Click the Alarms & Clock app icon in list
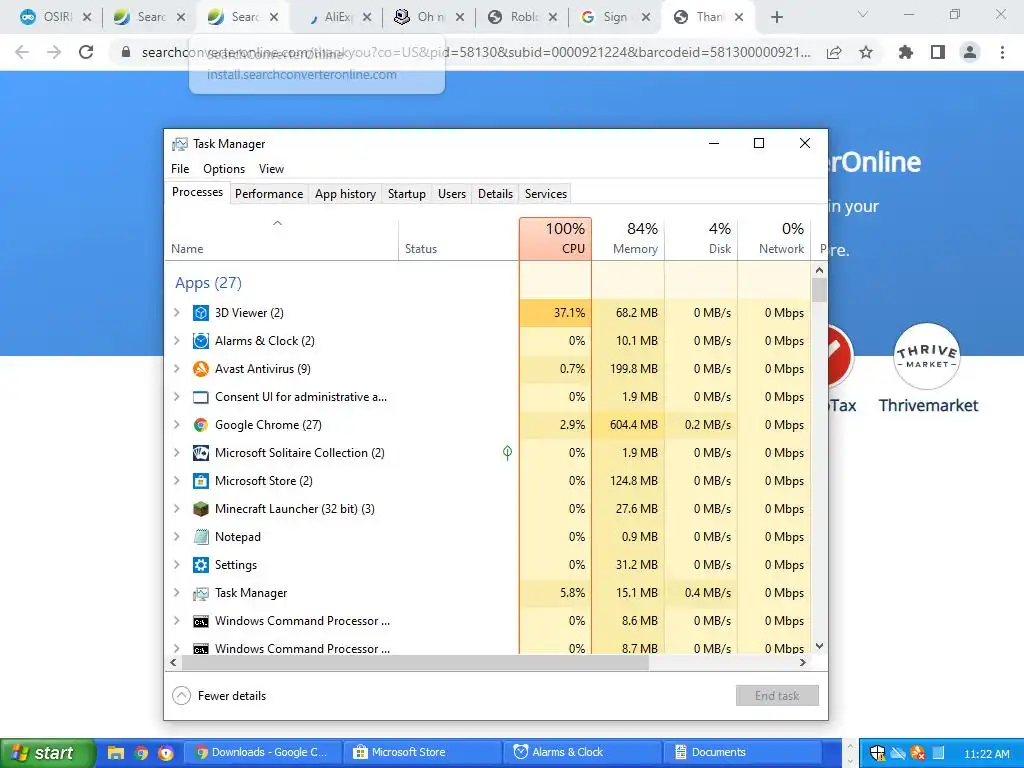Screen dimensions: 1024x768 pyautogui.click(x=200, y=341)
